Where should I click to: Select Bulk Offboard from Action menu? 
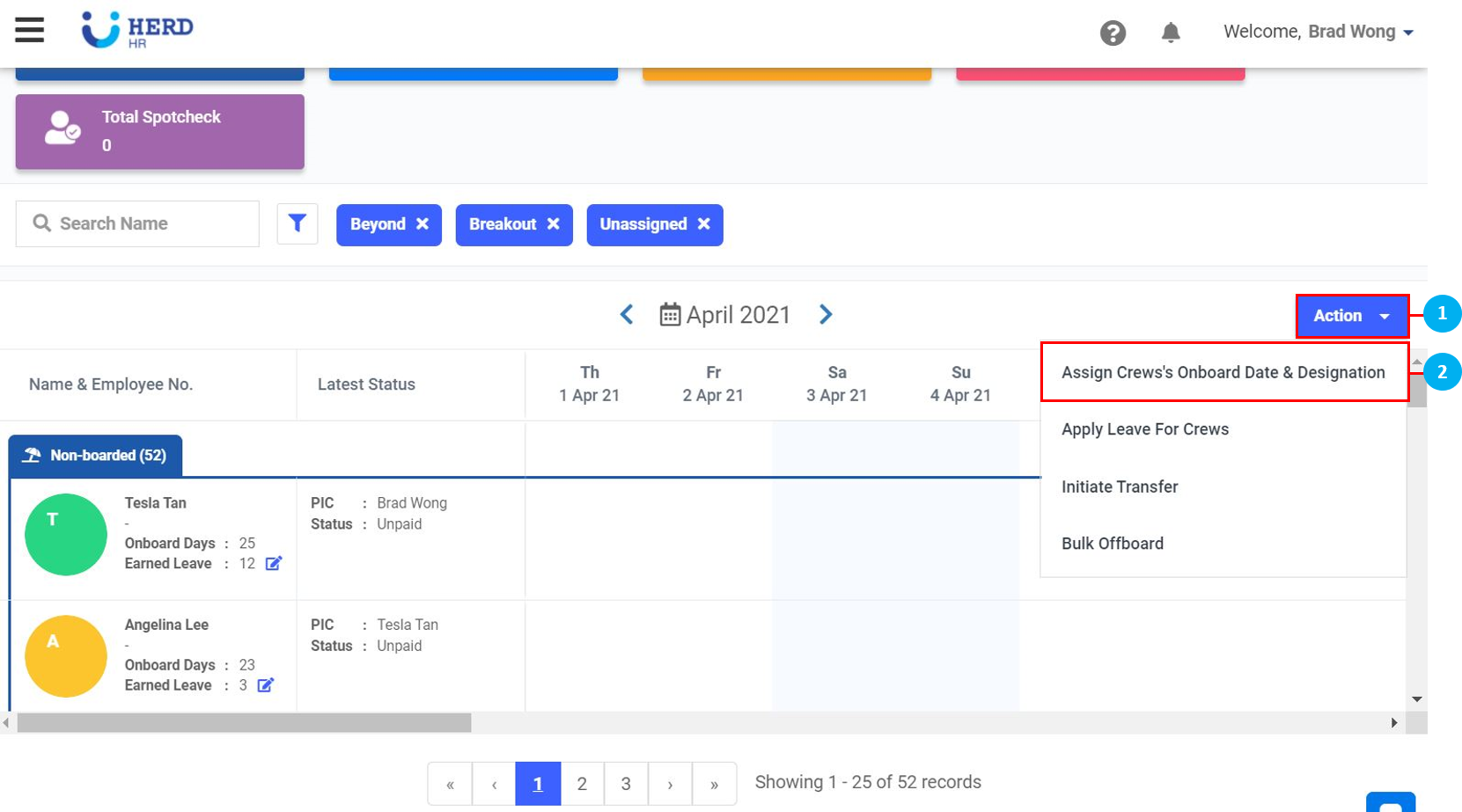click(1112, 544)
